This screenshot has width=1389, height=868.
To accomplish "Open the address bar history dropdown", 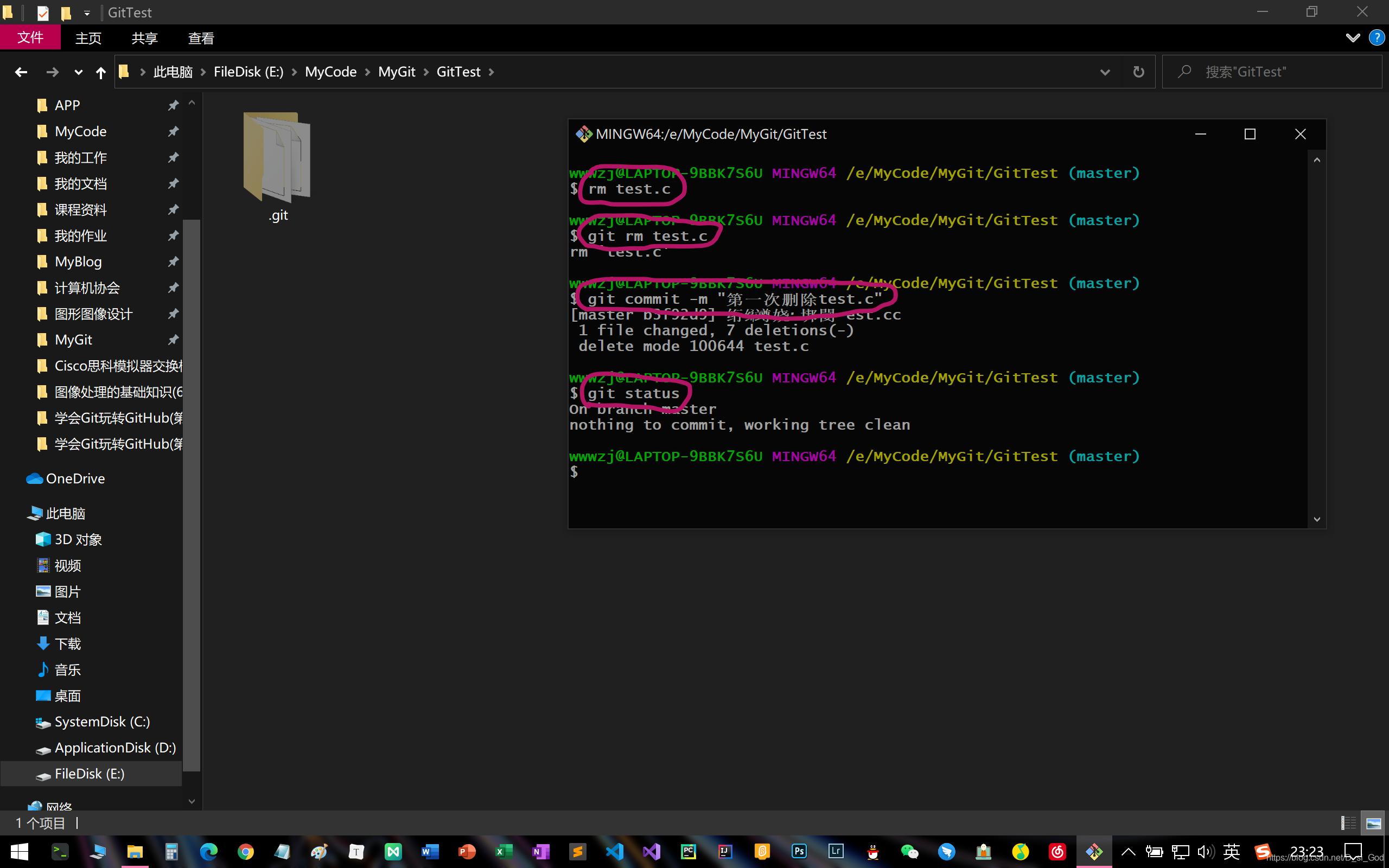I will pyautogui.click(x=1105, y=72).
